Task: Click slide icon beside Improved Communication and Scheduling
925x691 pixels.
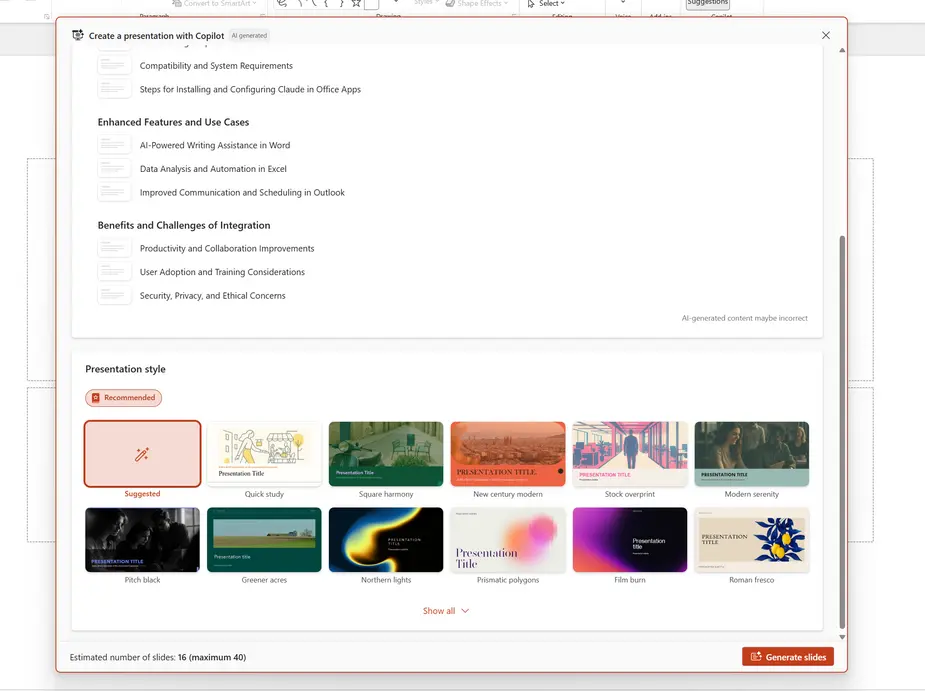Action: coord(114,192)
